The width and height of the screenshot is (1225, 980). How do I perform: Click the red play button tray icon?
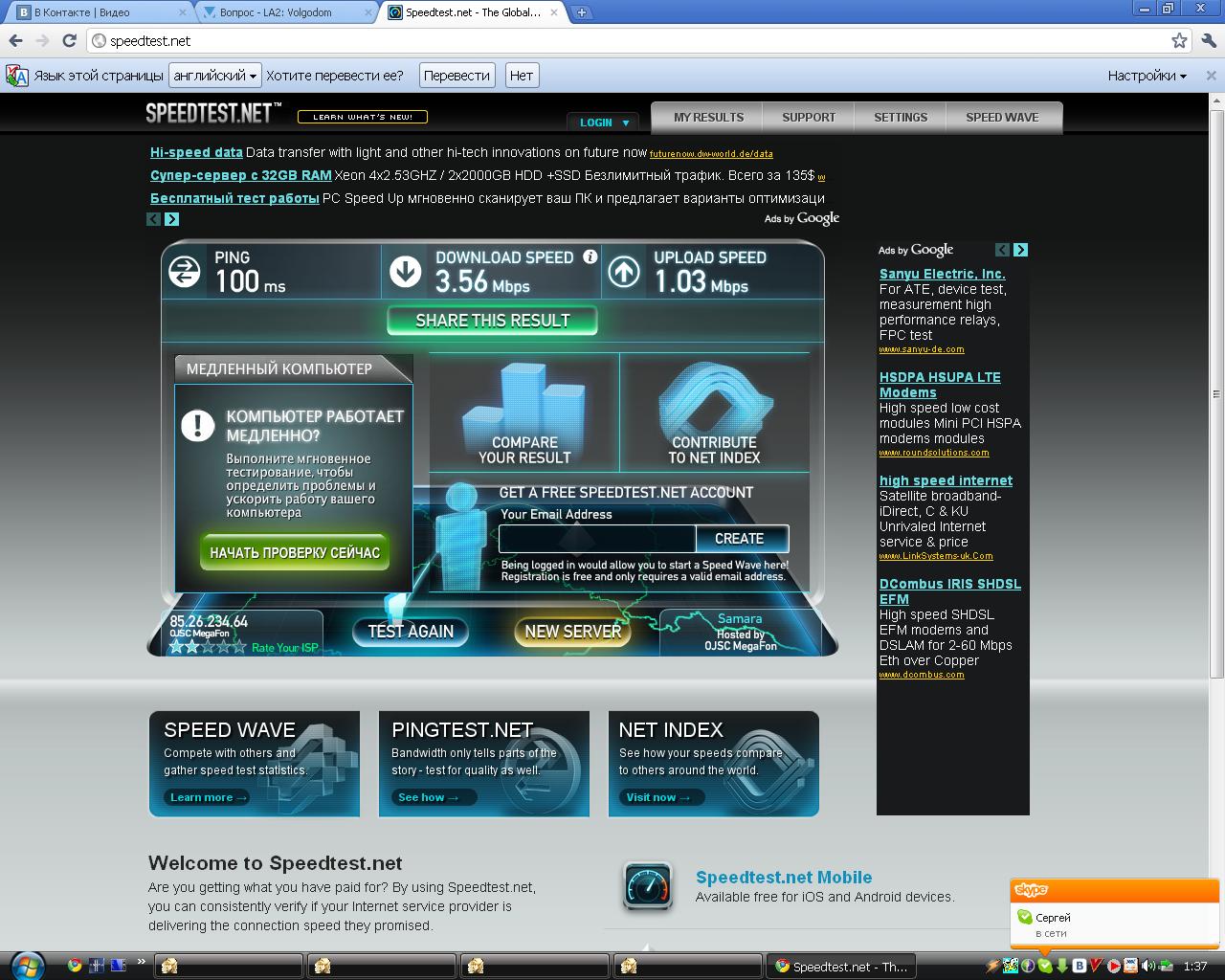[1114, 966]
